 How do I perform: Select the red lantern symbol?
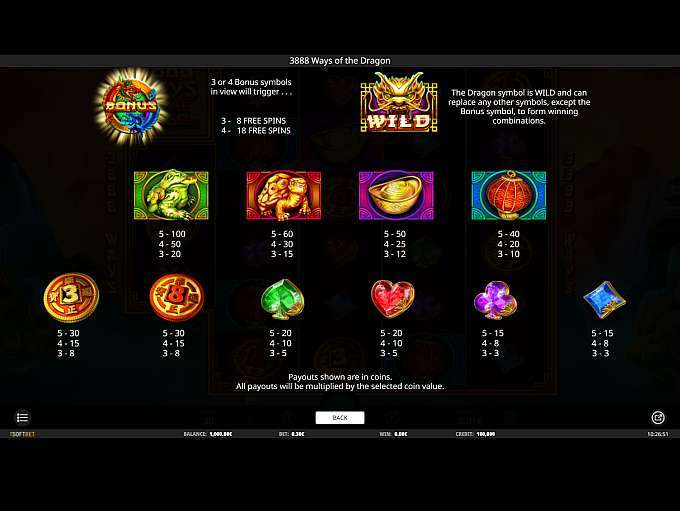509,195
